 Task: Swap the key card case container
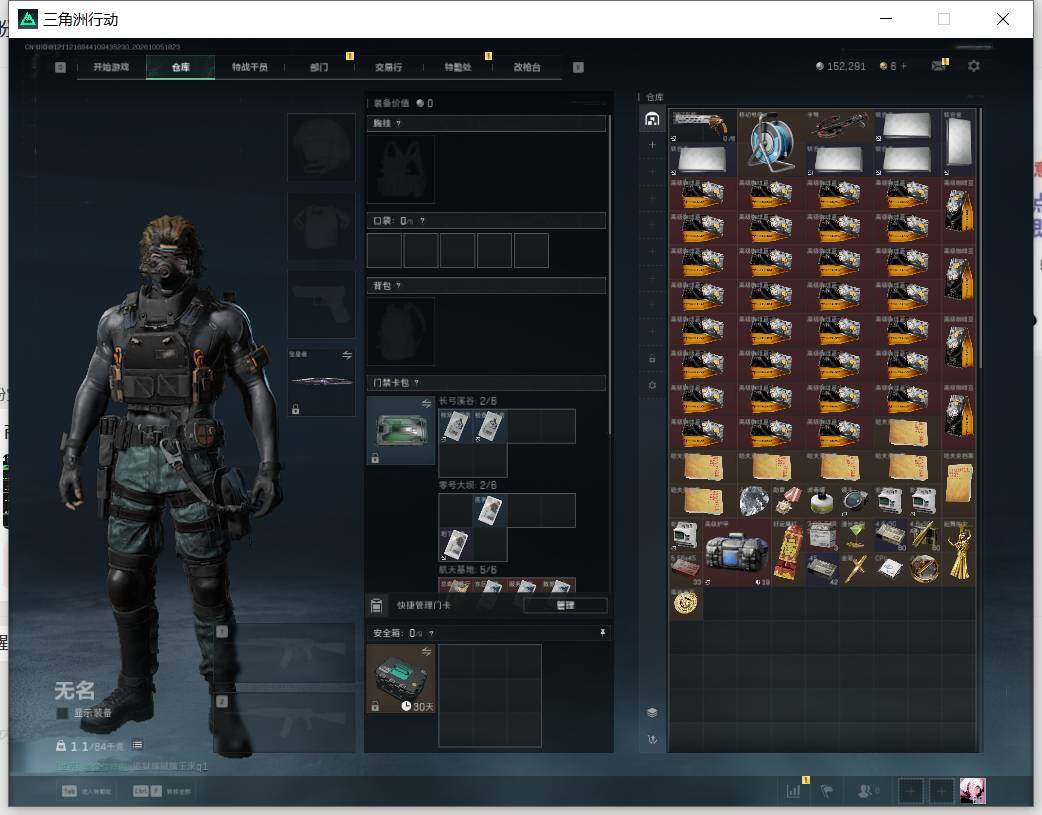pos(426,404)
